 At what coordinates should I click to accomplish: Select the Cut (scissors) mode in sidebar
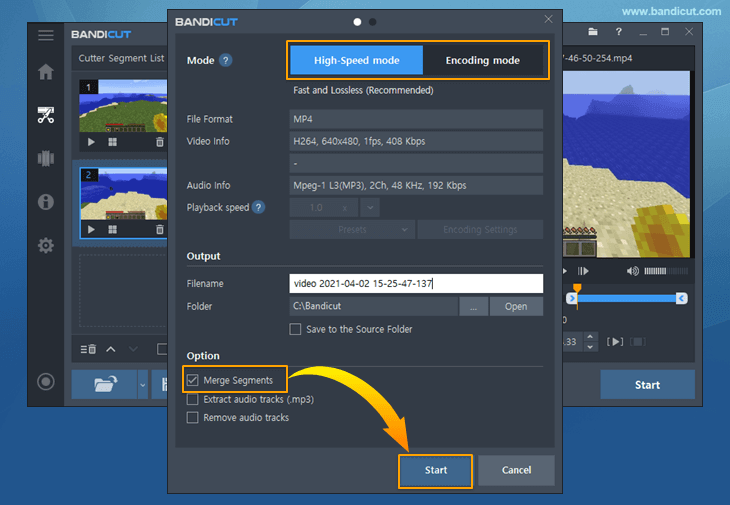click(x=46, y=114)
